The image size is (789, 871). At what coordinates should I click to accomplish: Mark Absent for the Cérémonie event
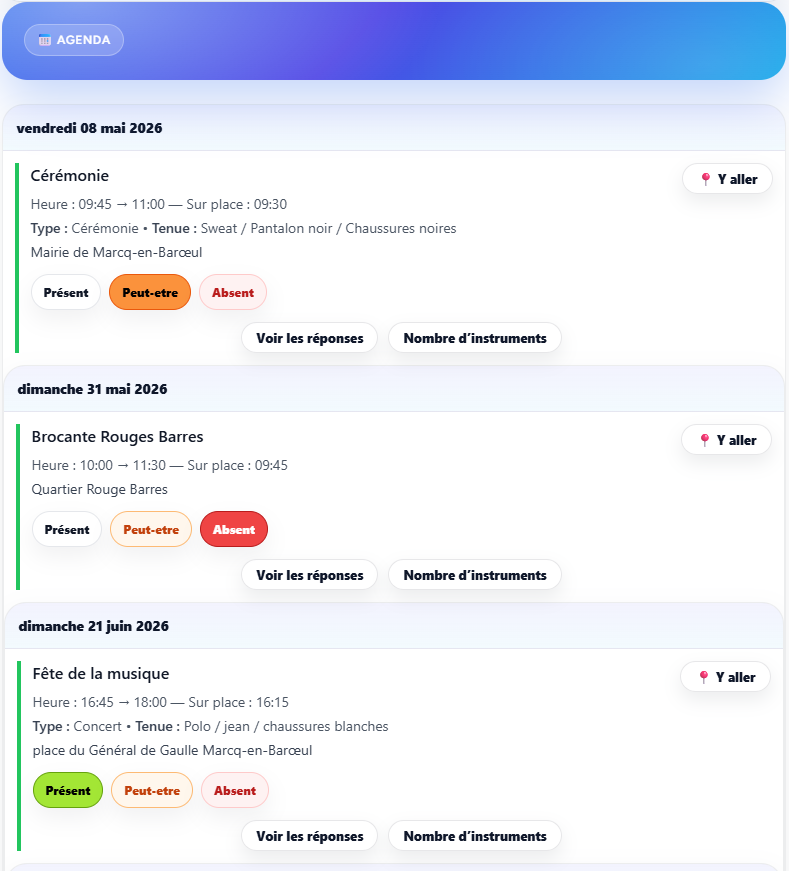pos(233,293)
